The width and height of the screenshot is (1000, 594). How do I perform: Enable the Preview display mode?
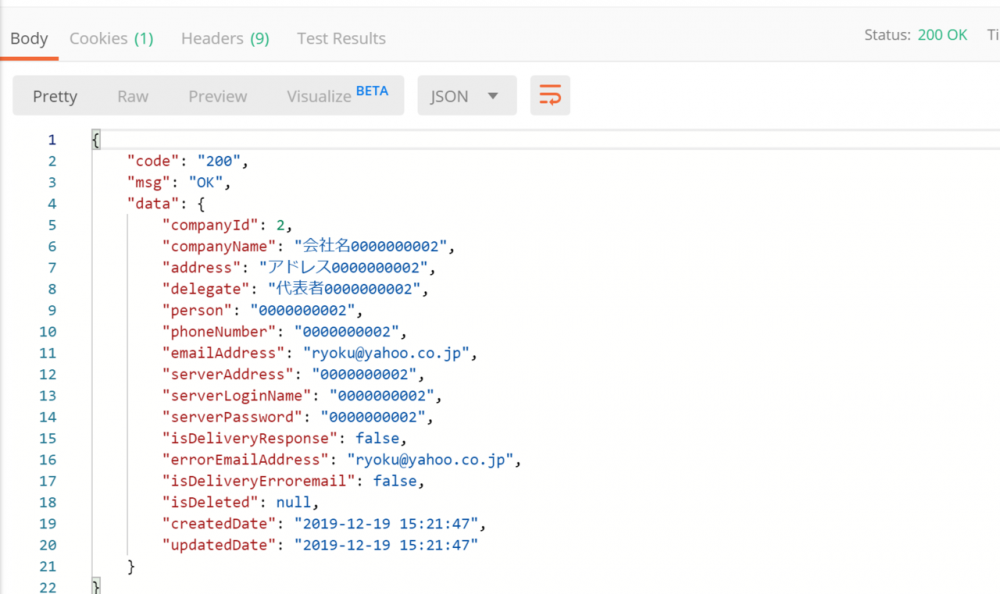pyautogui.click(x=217, y=95)
